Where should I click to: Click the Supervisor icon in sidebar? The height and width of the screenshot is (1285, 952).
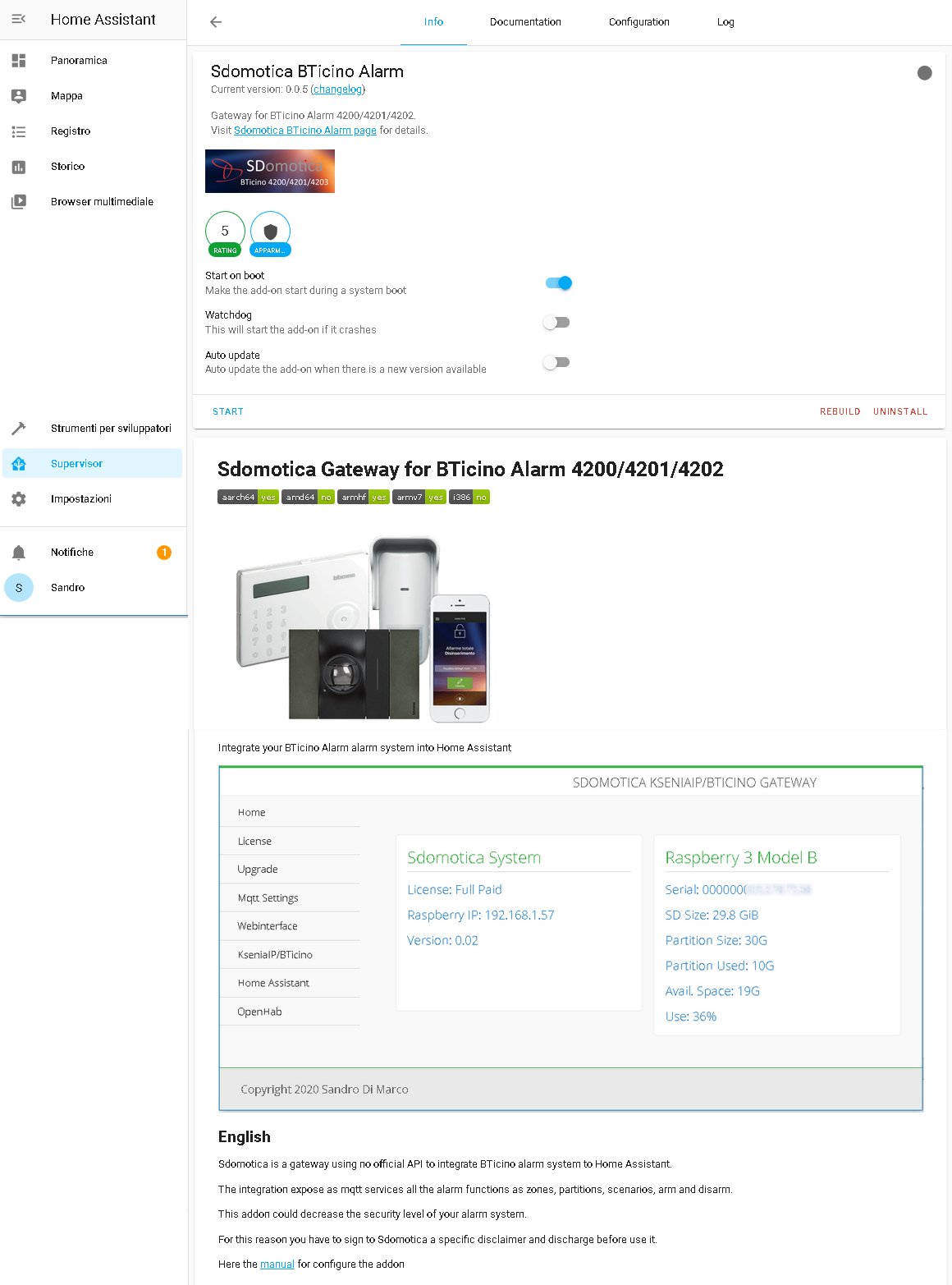(x=19, y=464)
